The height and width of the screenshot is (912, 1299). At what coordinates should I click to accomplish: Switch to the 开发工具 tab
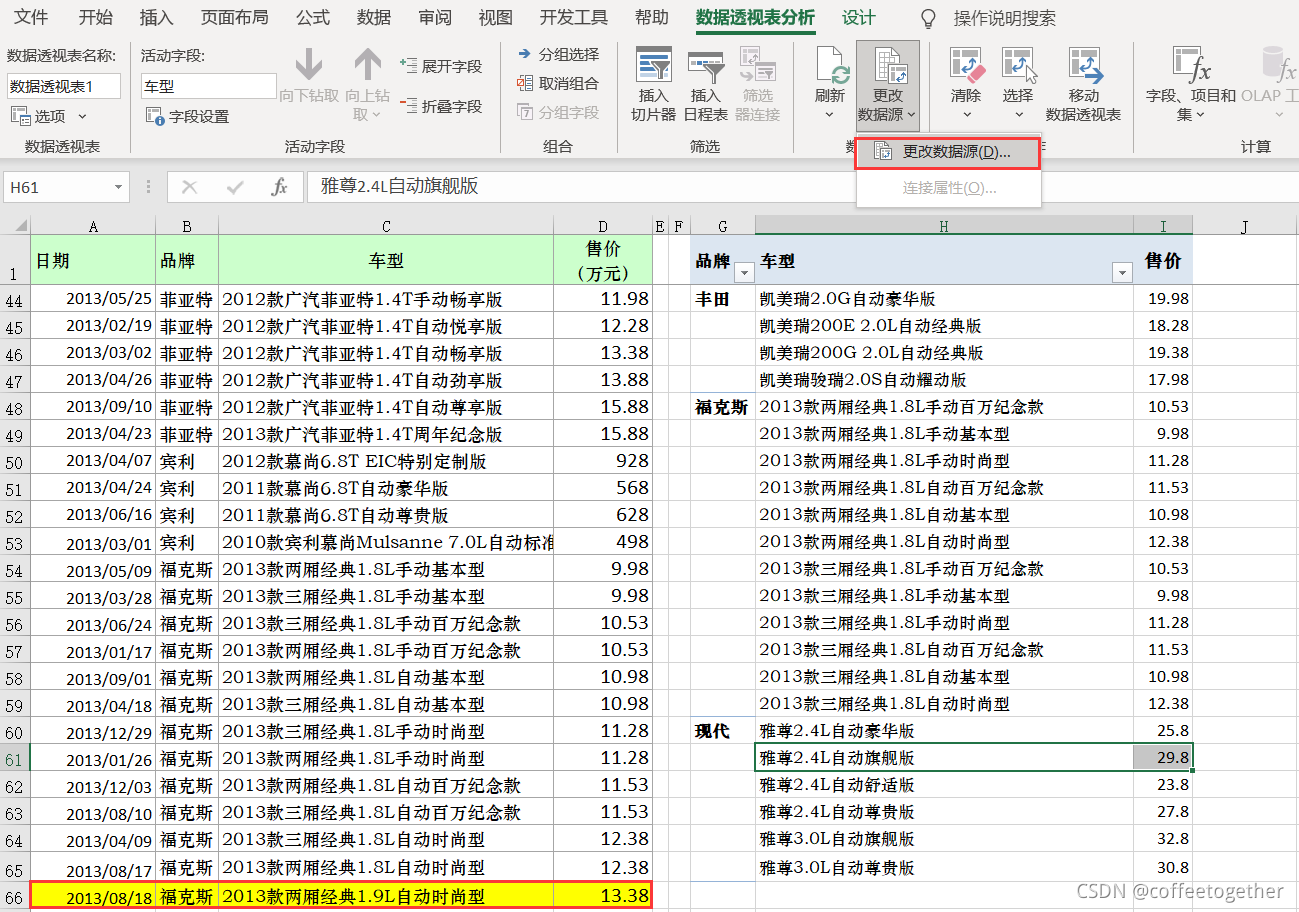(574, 18)
